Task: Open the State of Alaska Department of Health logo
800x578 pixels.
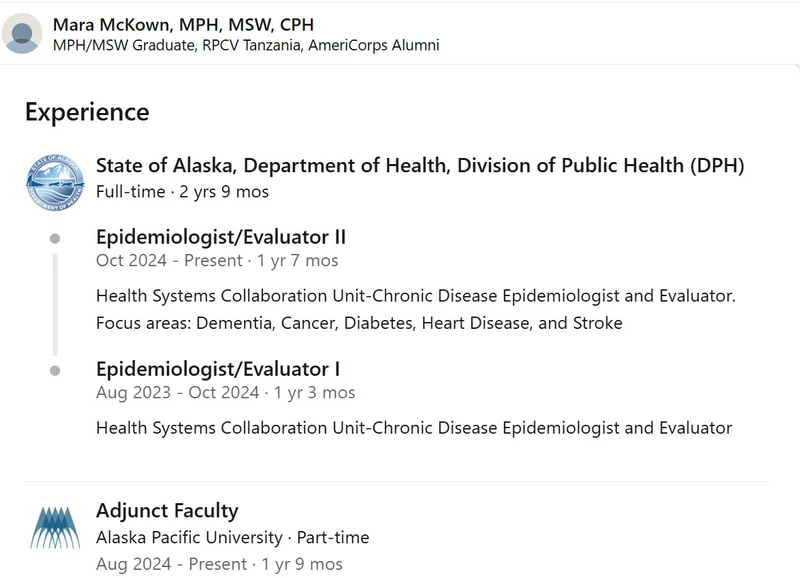Action: tap(55, 182)
